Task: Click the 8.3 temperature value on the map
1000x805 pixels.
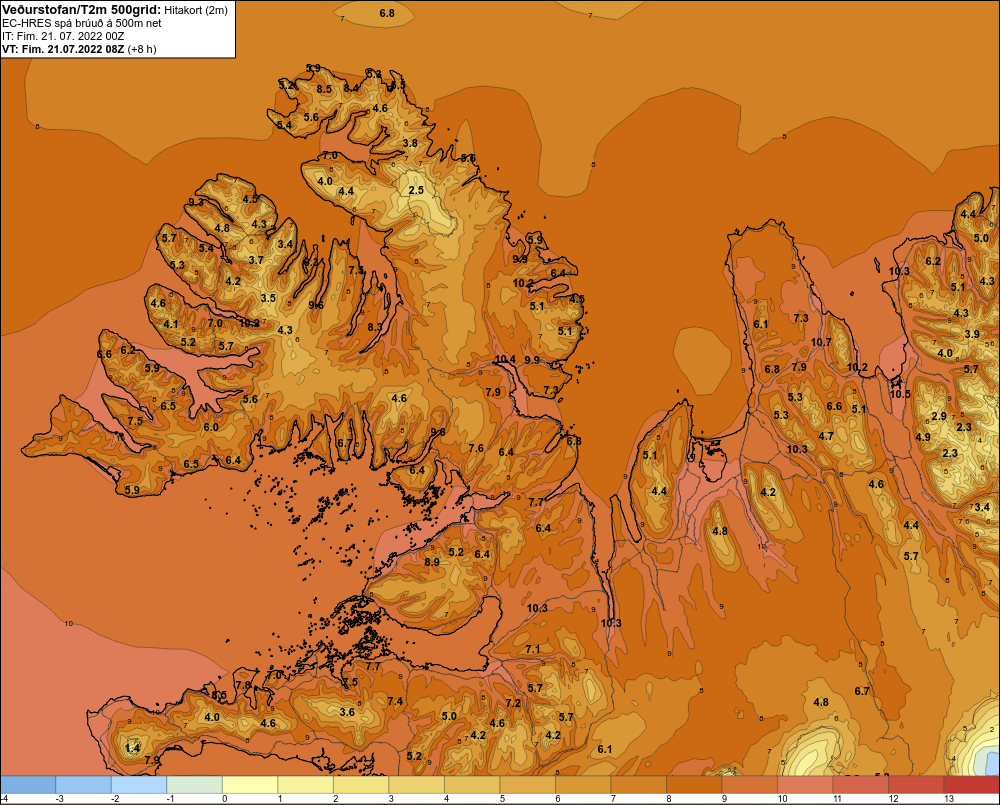Action: tap(375, 327)
